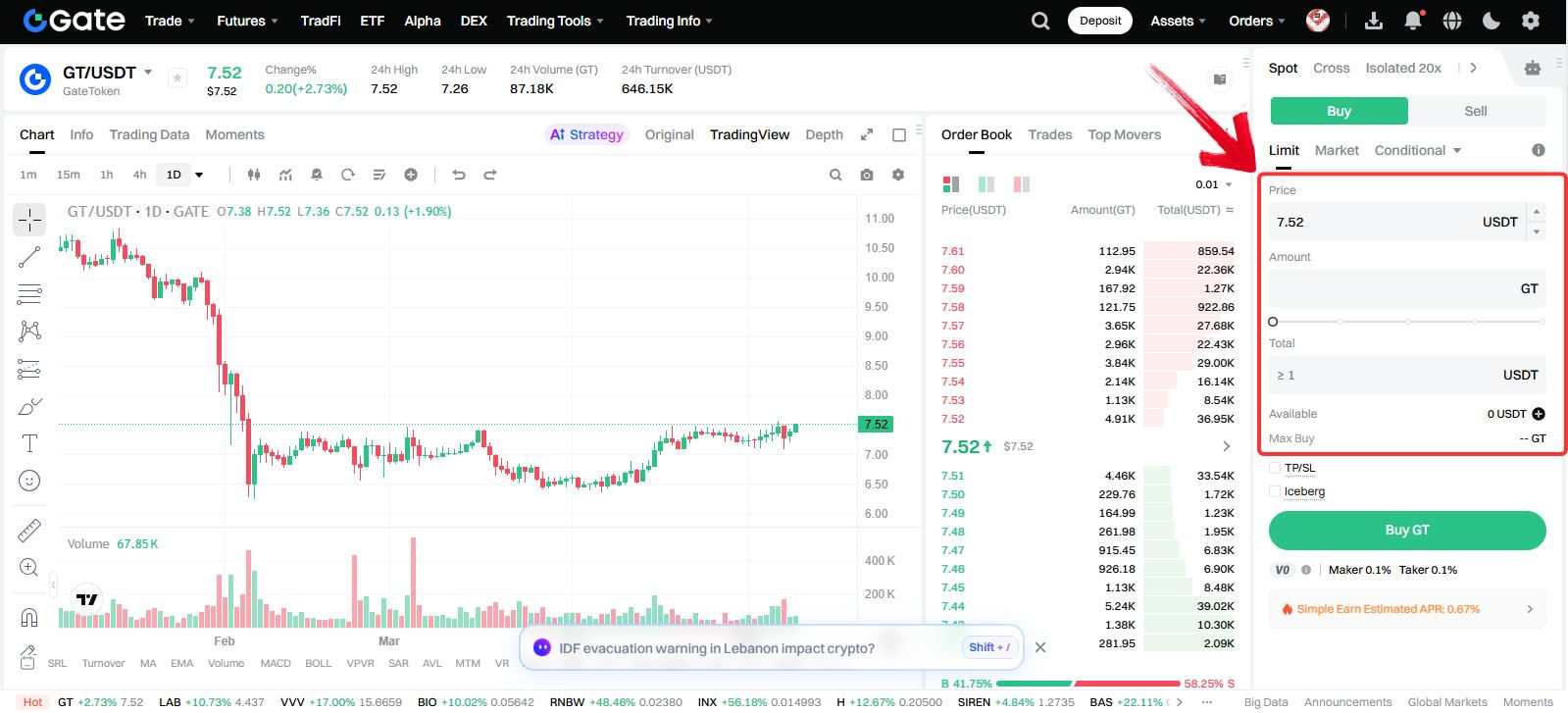The height and width of the screenshot is (713, 1568).
Task: Open the Trade menu dropdown
Action: tap(170, 21)
